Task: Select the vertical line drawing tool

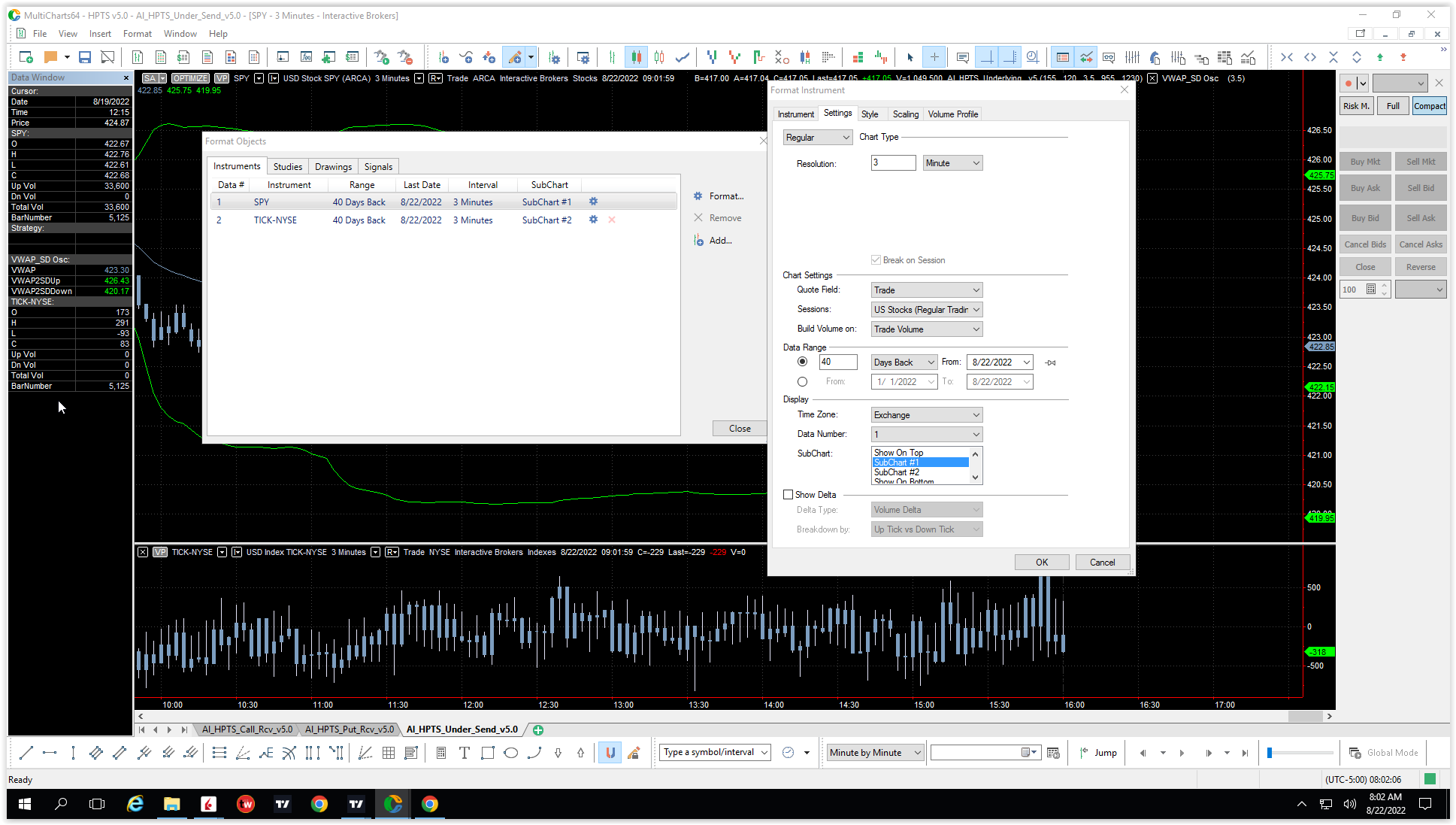Action: pyautogui.click(x=73, y=753)
